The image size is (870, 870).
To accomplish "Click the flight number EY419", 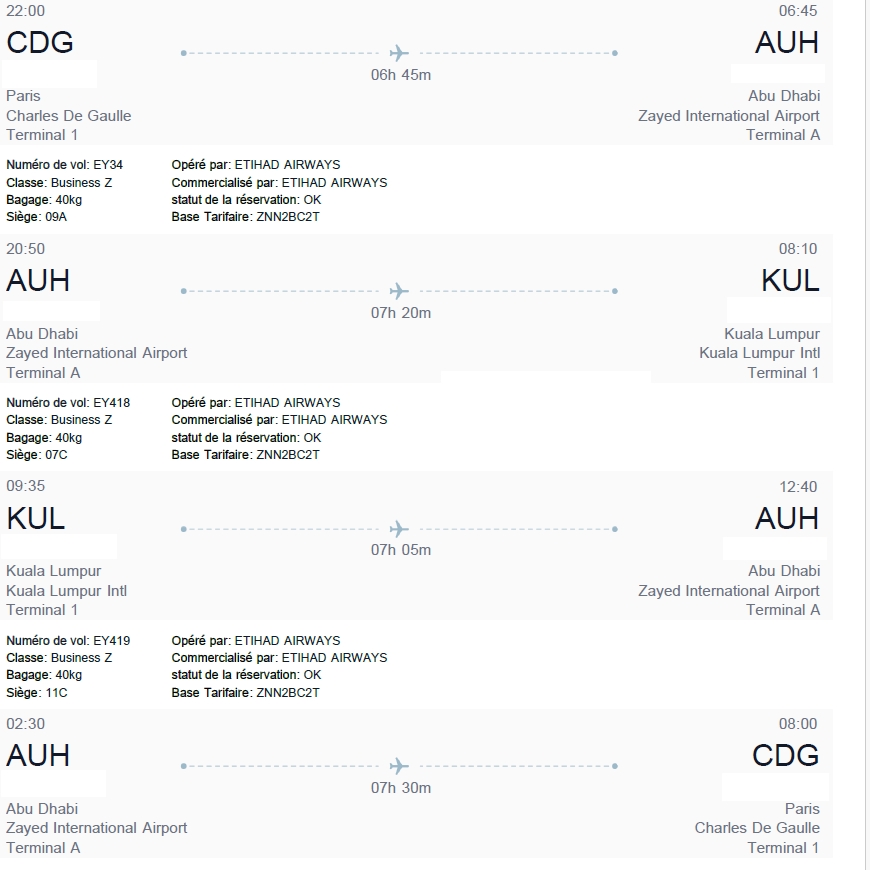I will point(111,641).
